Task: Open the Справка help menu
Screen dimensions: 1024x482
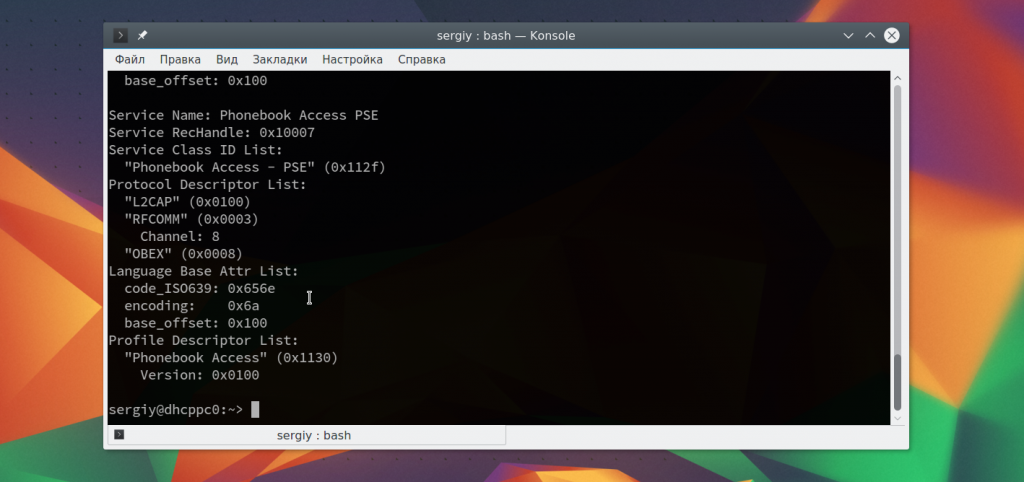Action: [422, 60]
